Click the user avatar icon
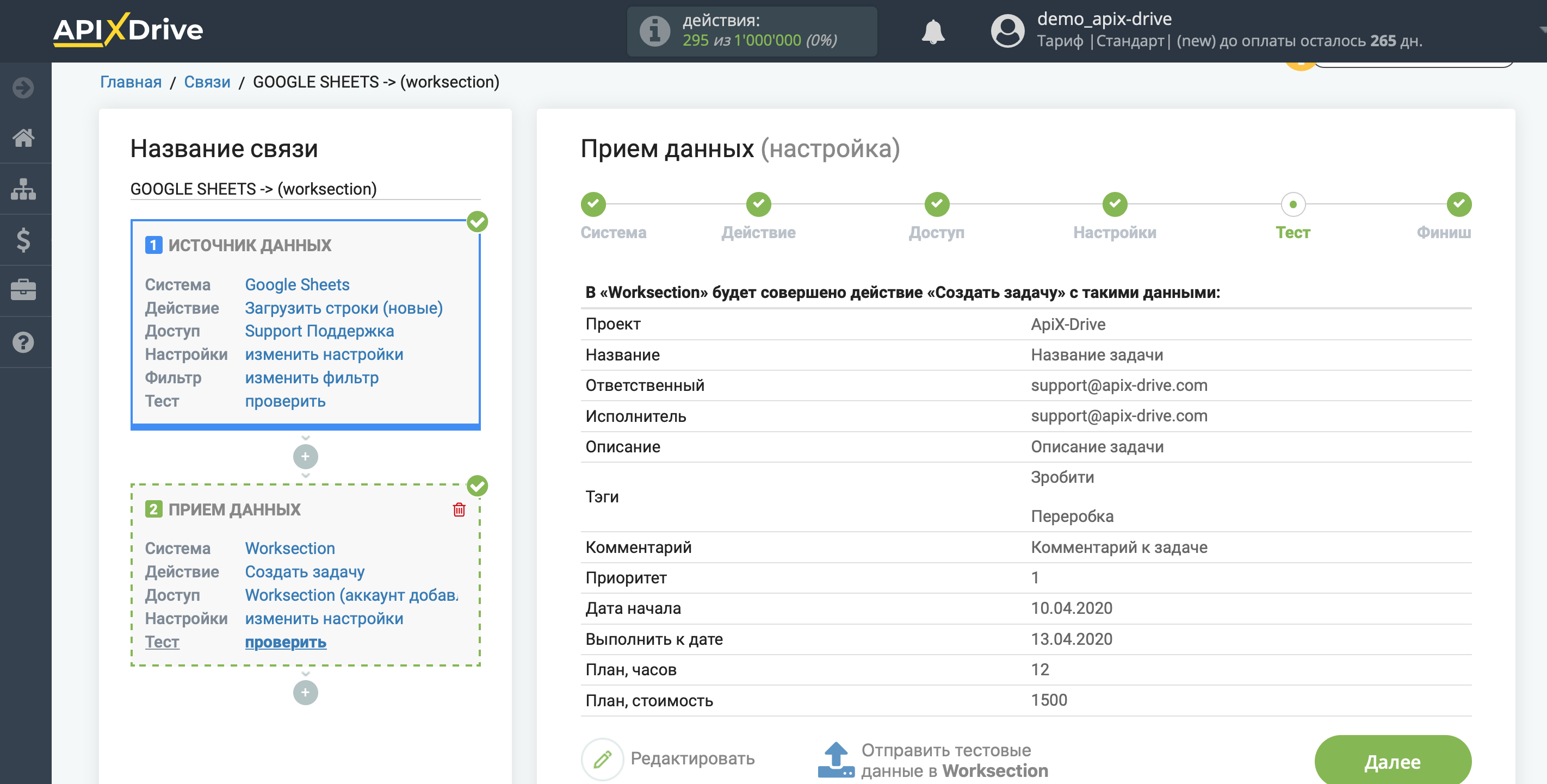 1007,31
